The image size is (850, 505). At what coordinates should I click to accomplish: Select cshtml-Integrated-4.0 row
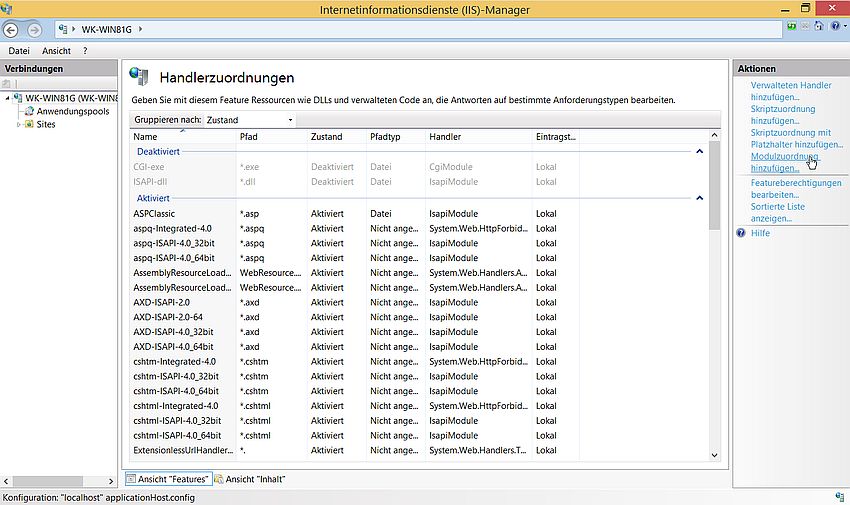pyautogui.click(x=355, y=406)
